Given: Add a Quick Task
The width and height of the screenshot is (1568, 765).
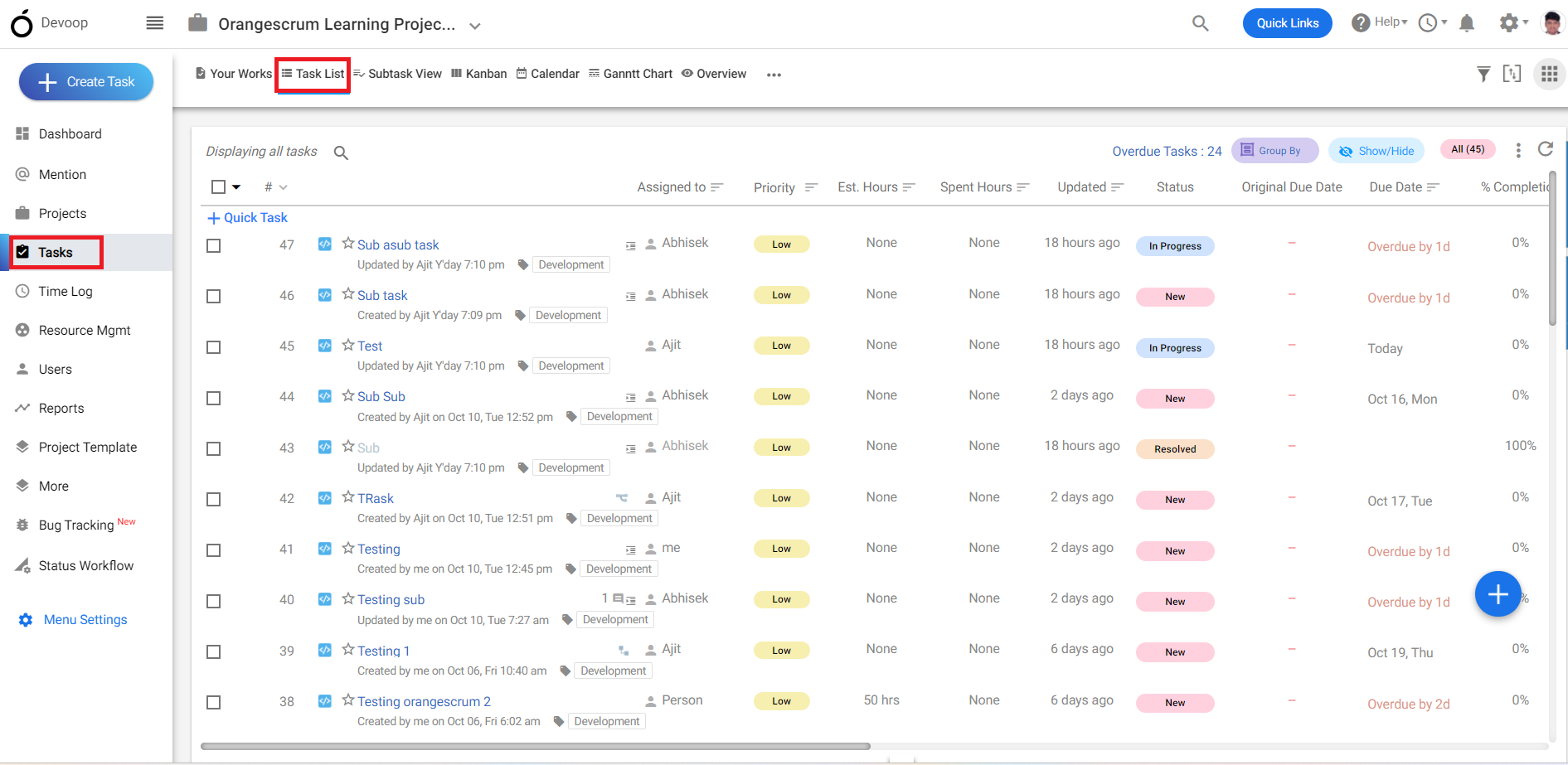Looking at the screenshot, I should [247, 218].
